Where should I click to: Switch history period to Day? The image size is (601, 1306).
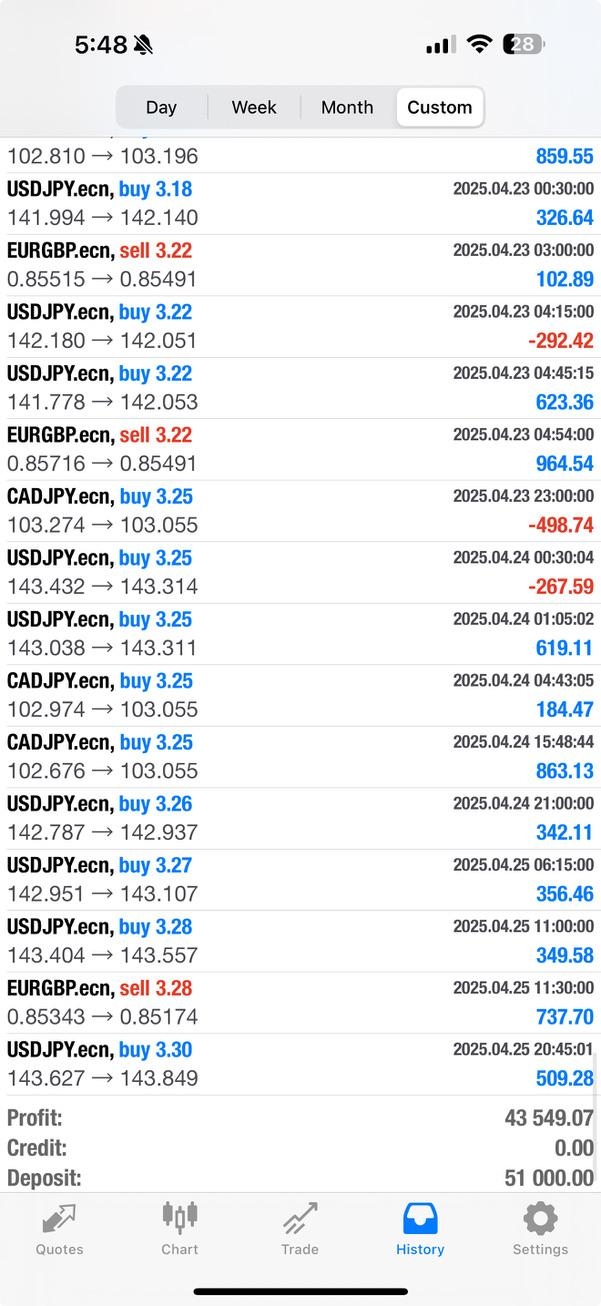coord(161,107)
